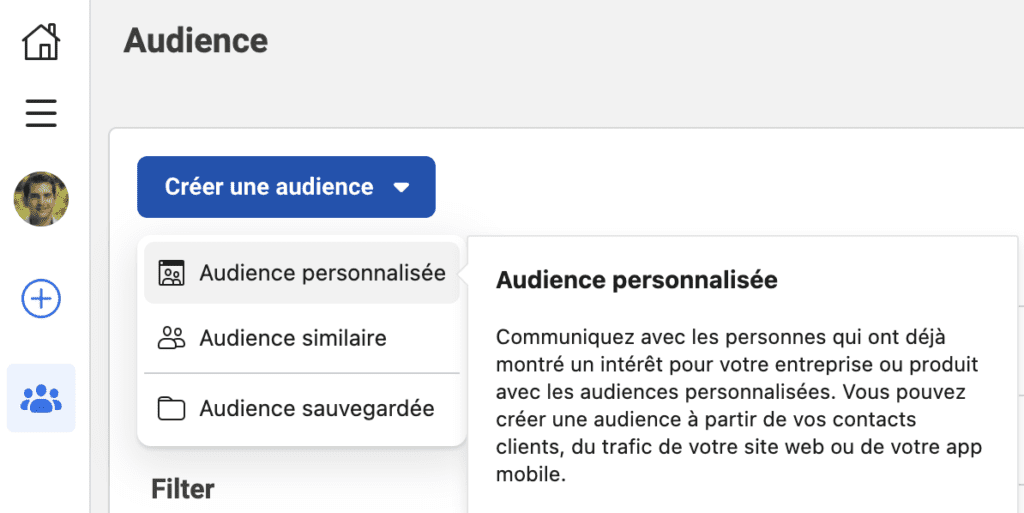Select the Audiences people icon in sidebar
This screenshot has width=1024, height=513.
click(x=41, y=398)
